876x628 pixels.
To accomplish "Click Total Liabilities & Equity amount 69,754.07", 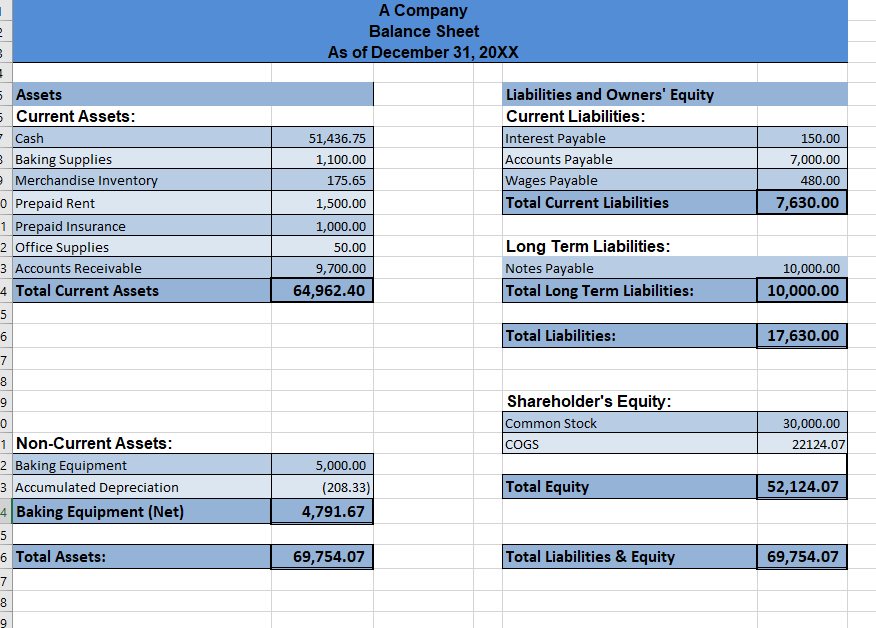I will (801, 557).
